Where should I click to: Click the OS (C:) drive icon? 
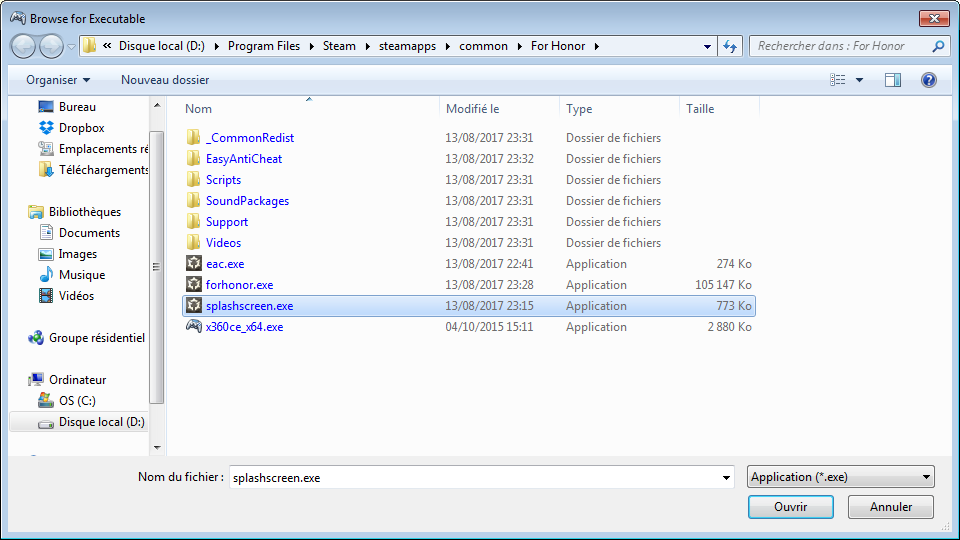(46, 400)
